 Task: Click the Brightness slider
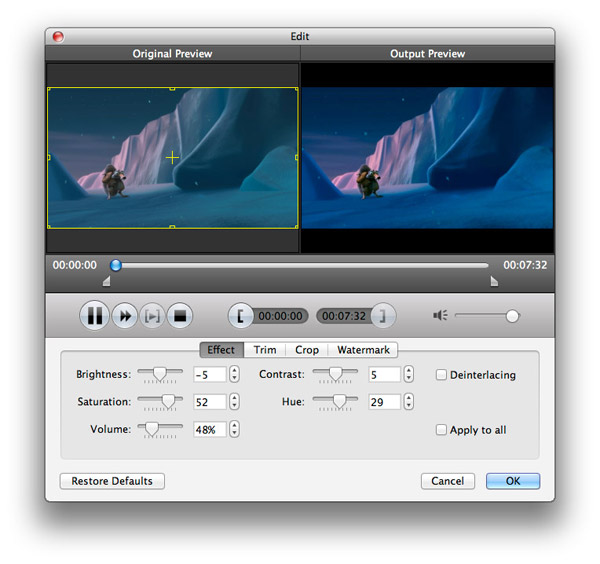pyautogui.click(x=160, y=374)
